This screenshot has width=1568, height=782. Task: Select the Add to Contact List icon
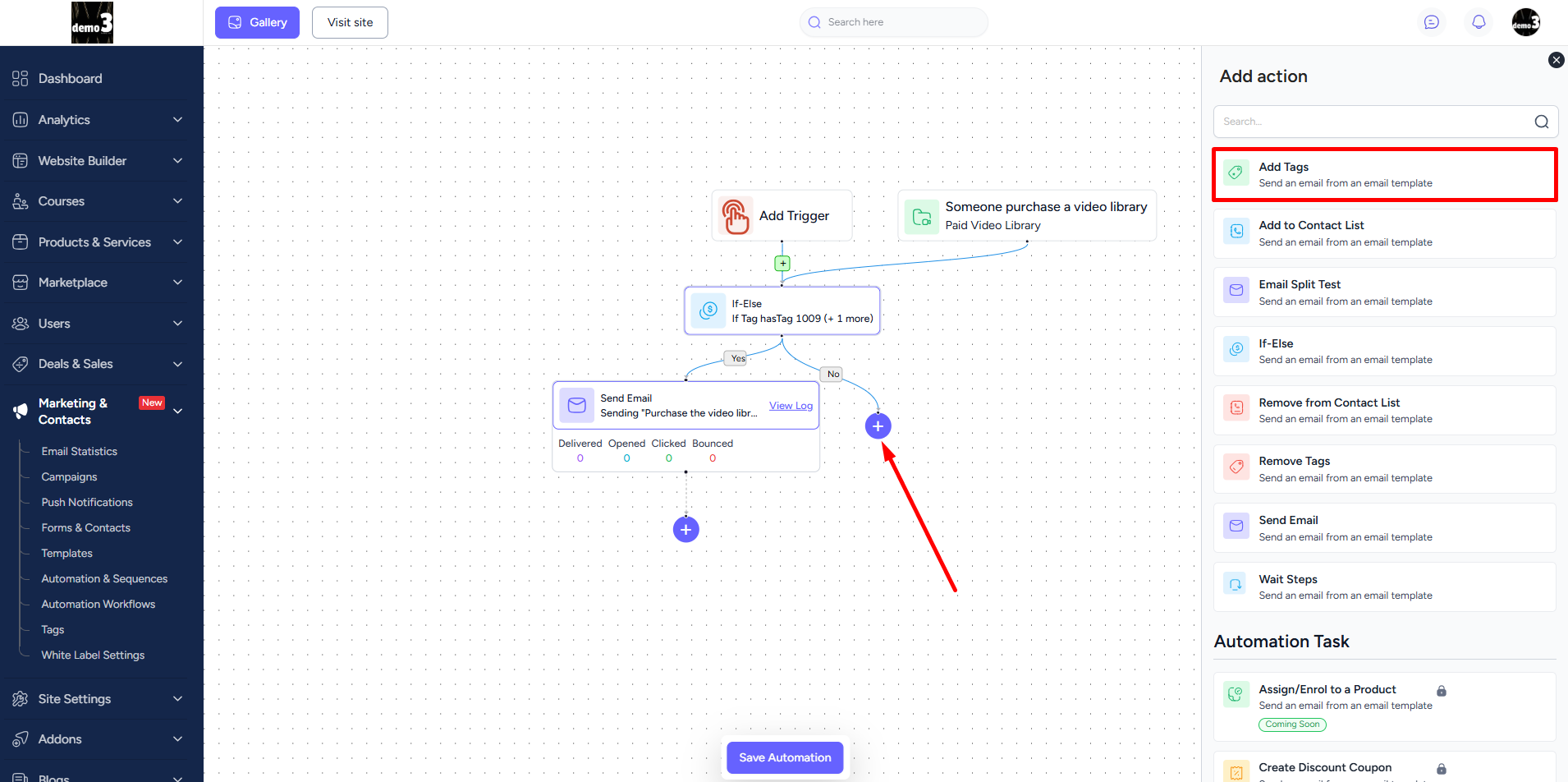point(1236,232)
